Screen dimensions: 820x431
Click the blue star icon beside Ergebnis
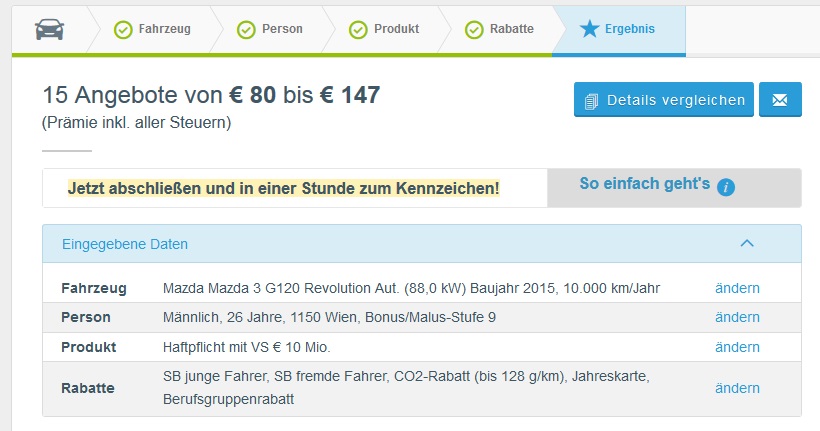pyautogui.click(x=589, y=29)
